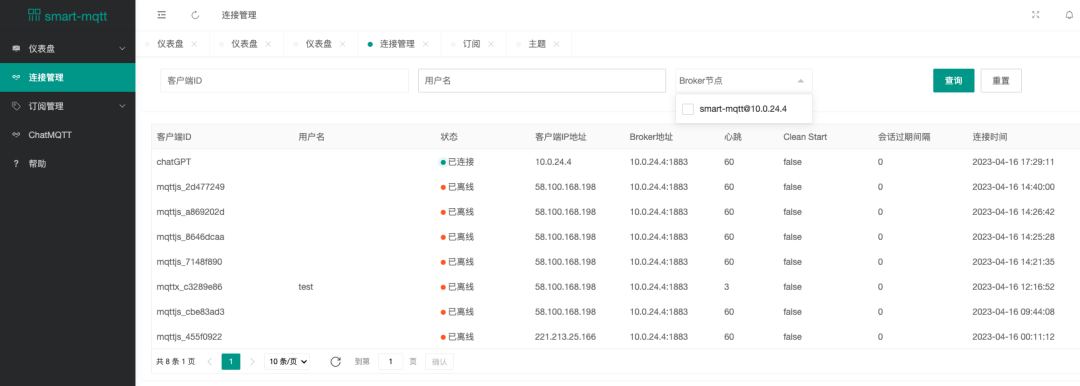Click connection time 2023-04-16 17:29:11
The width and height of the screenshot is (1080, 386).
(1013, 162)
